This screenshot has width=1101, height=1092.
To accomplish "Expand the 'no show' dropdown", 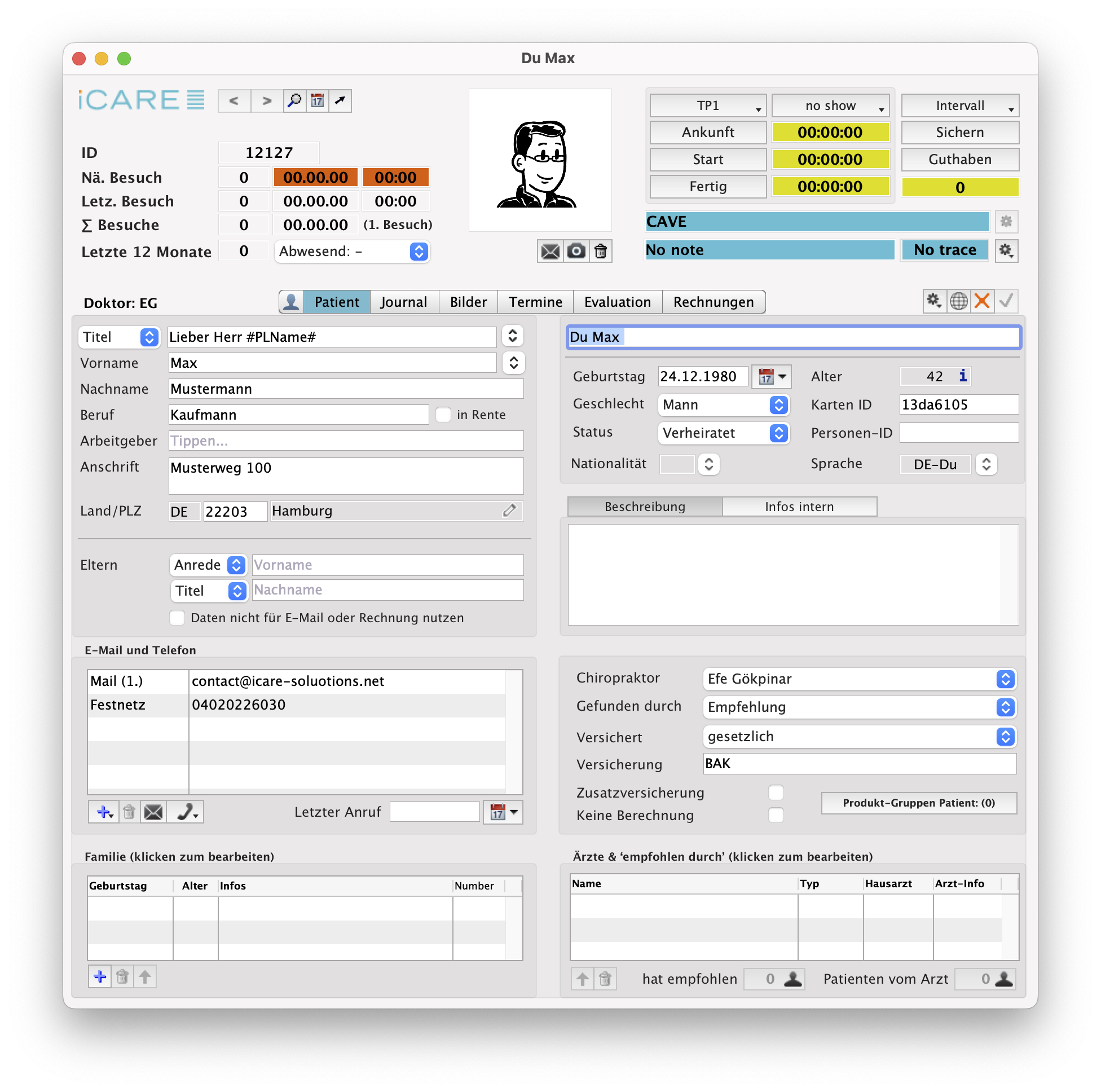I will (830, 105).
